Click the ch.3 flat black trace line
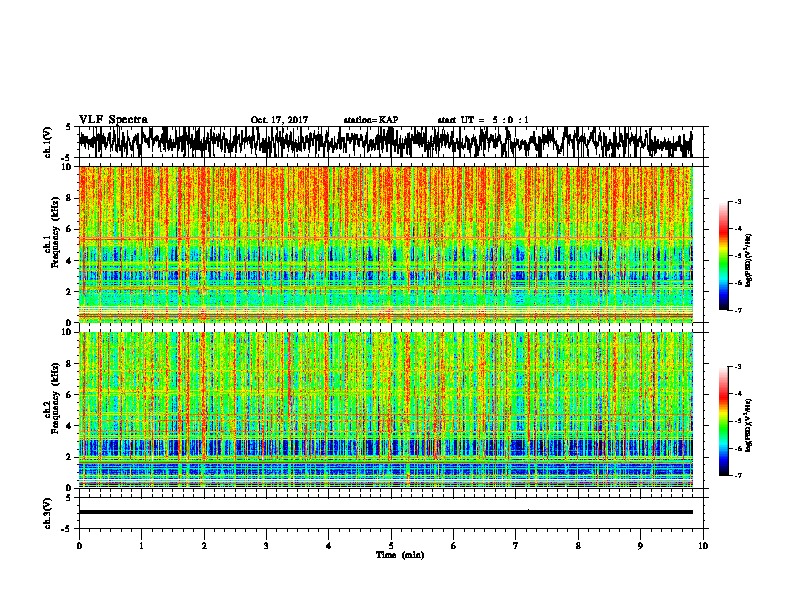The width and height of the screenshot is (792, 612). (386, 512)
